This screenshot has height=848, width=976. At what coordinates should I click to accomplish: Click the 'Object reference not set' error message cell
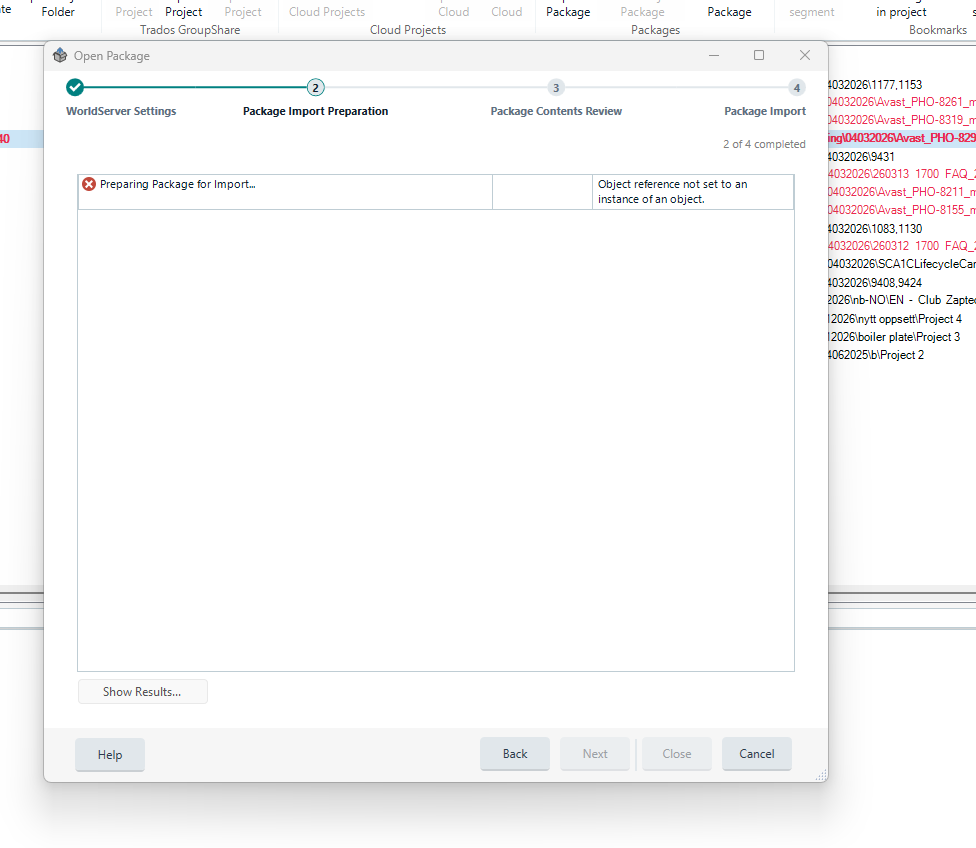pos(691,190)
